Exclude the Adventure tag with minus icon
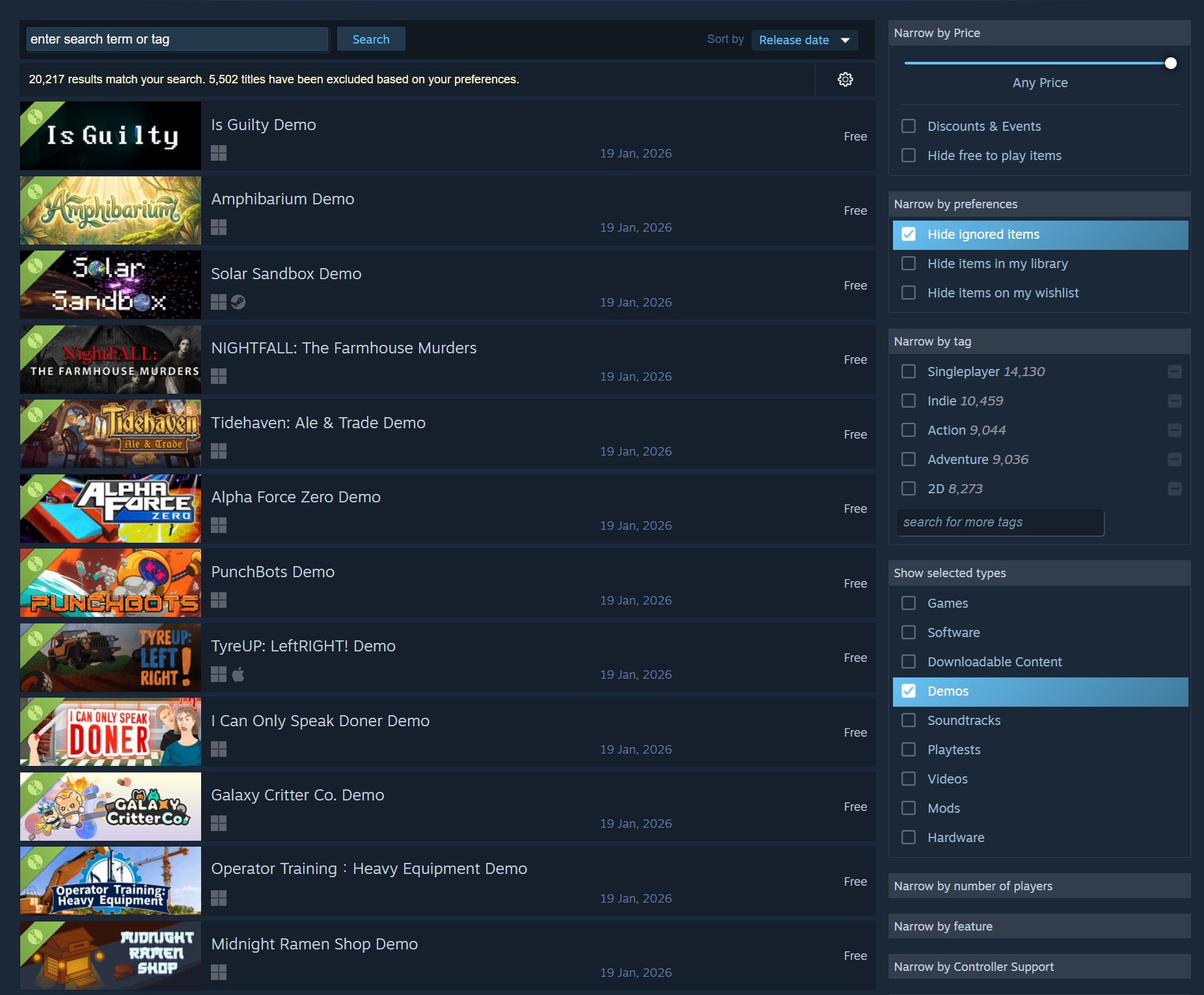 click(x=1175, y=459)
